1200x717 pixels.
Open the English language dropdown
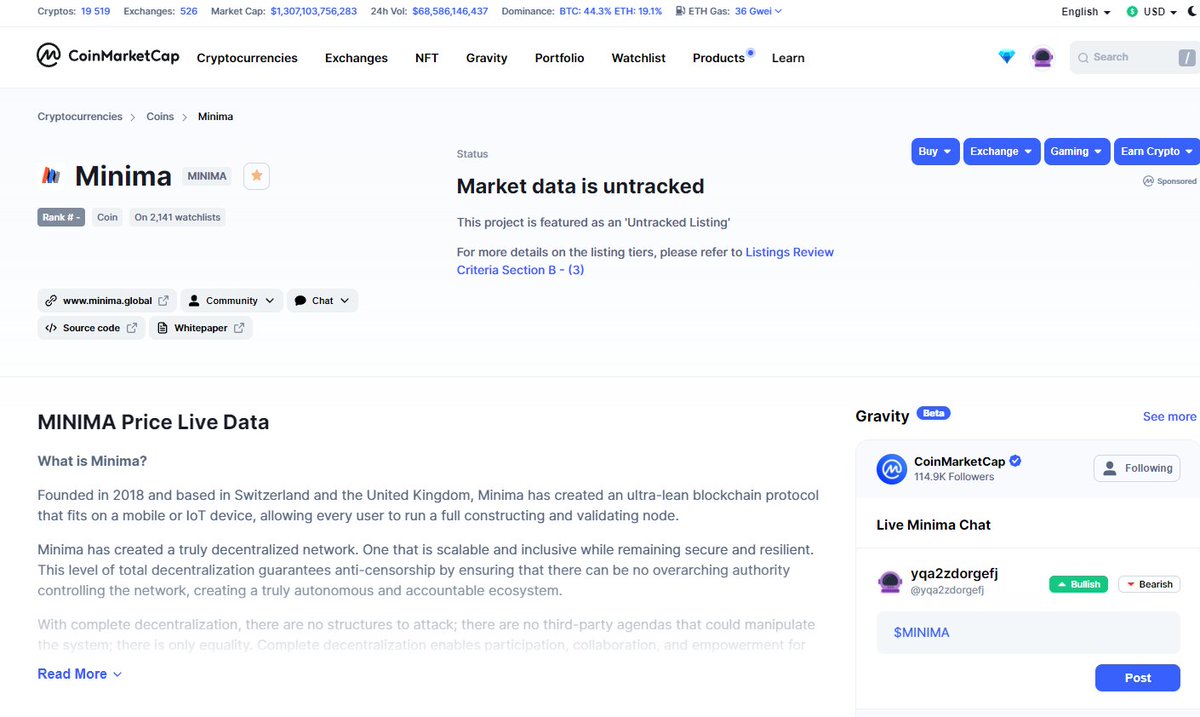pos(1086,12)
